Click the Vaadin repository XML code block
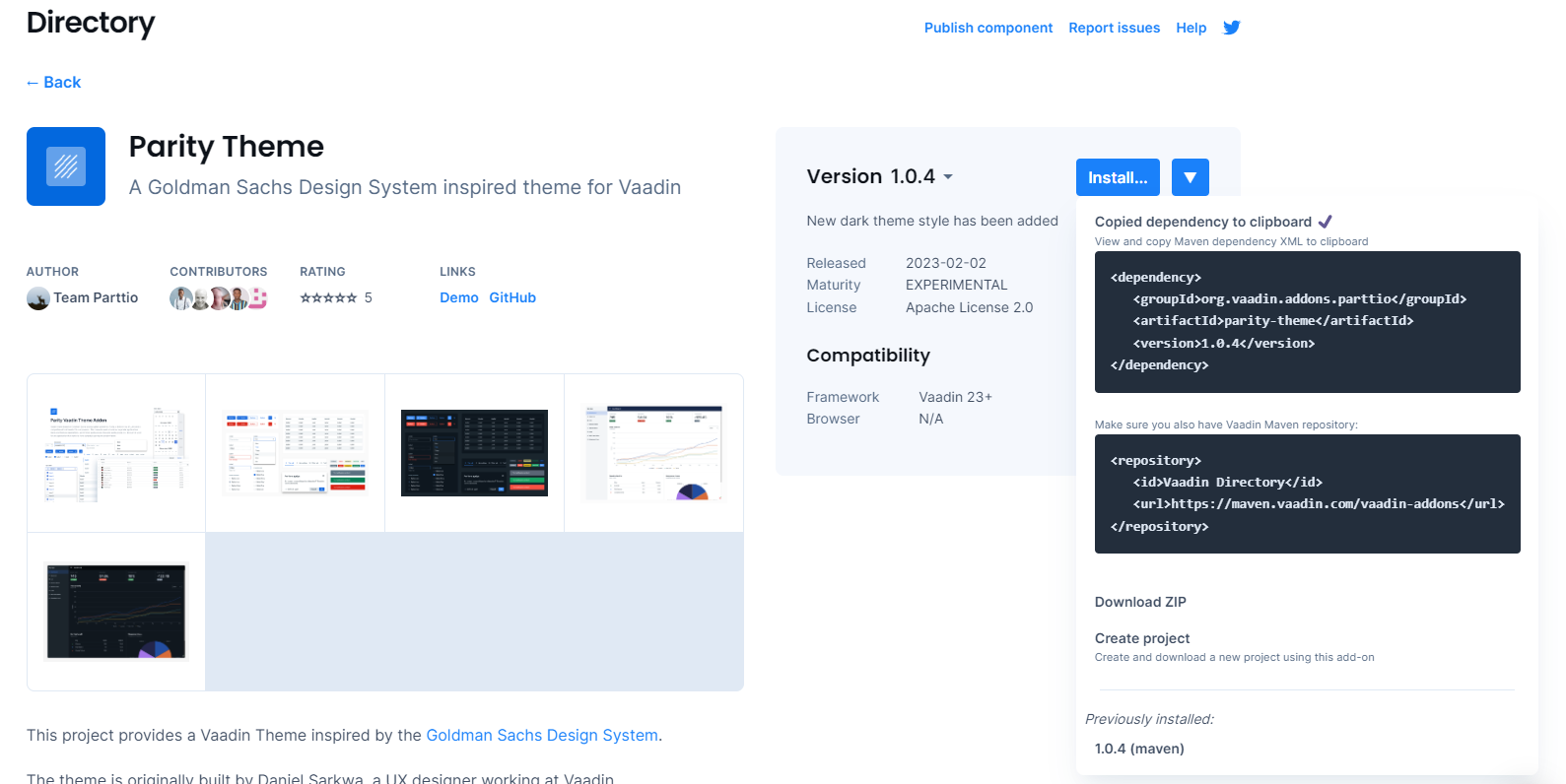 (x=1308, y=493)
